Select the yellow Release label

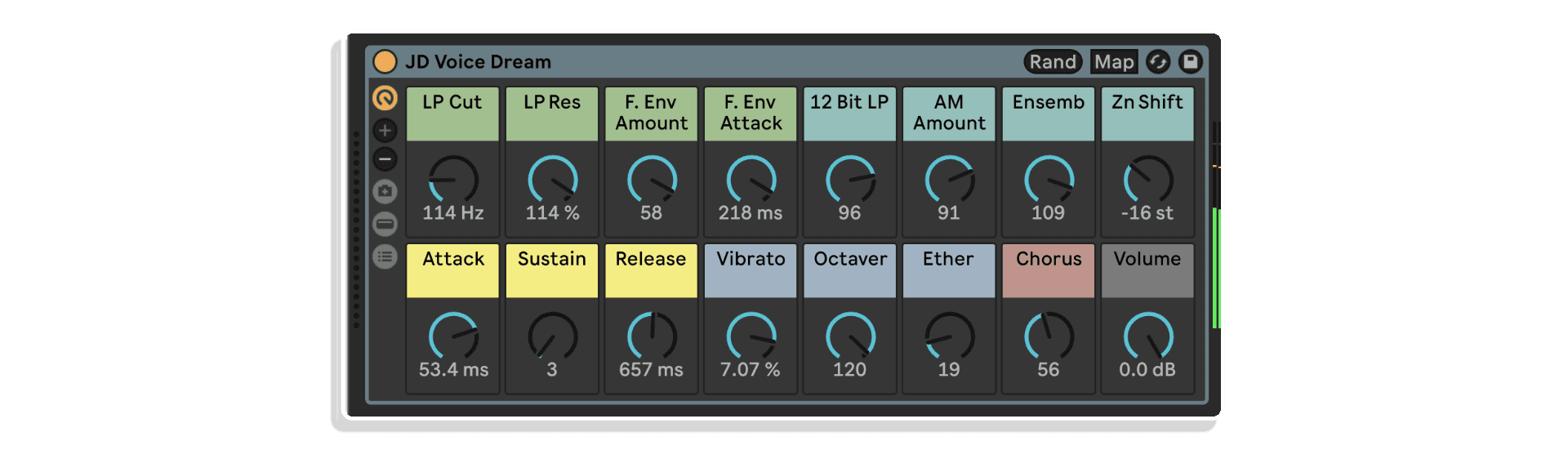coord(652,270)
